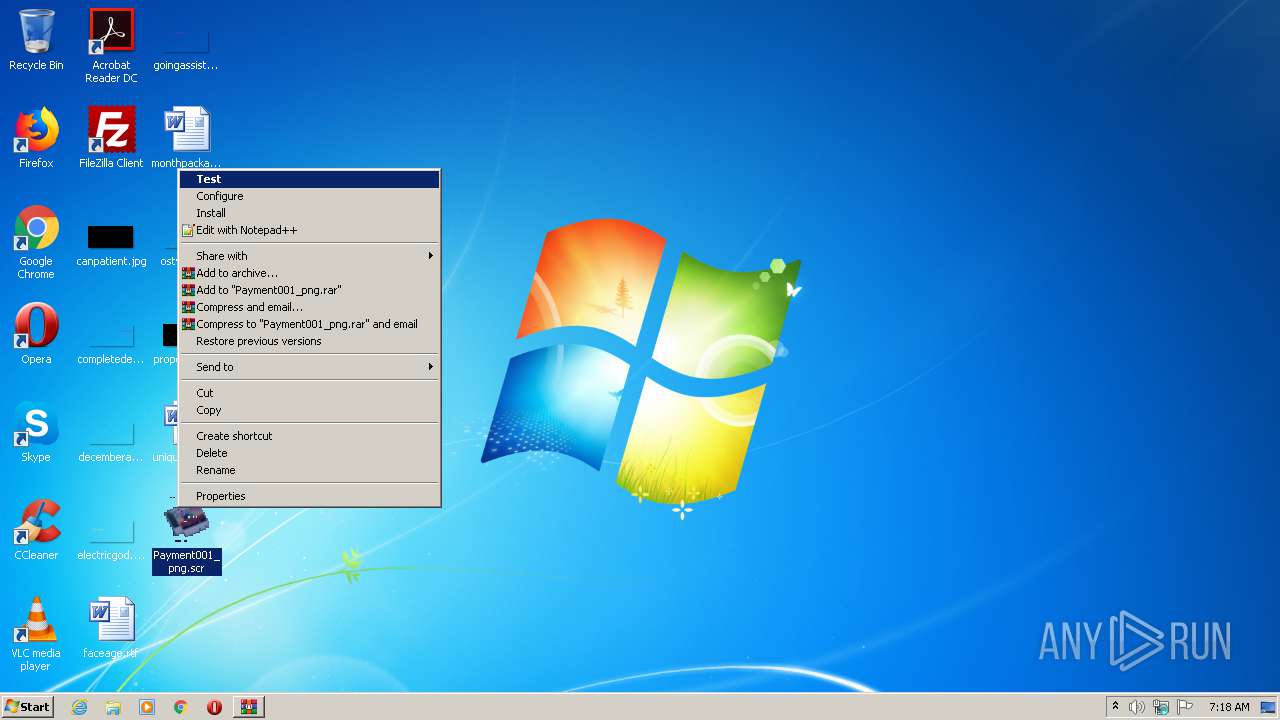Open the Recycle Bin desktop icon
Screen dimensions: 1280x720
(36, 40)
